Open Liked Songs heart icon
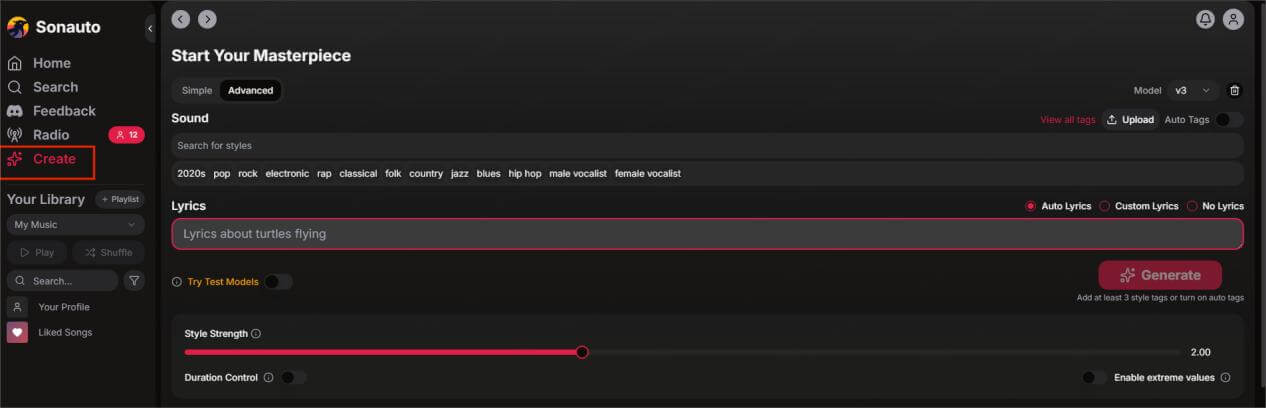The width and height of the screenshot is (1266, 408). point(17,332)
